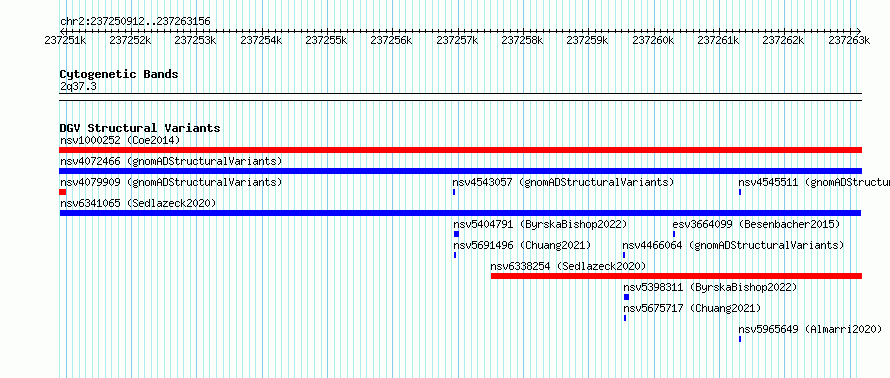Click the nsv4545511 blue tick marker

tap(740, 192)
